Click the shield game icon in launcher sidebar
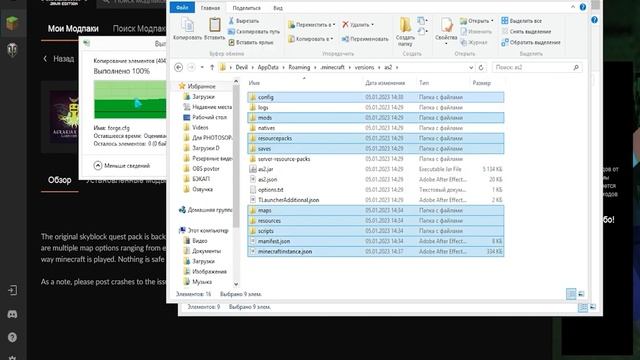Viewport: 640px width, 360px height. pos(12,50)
